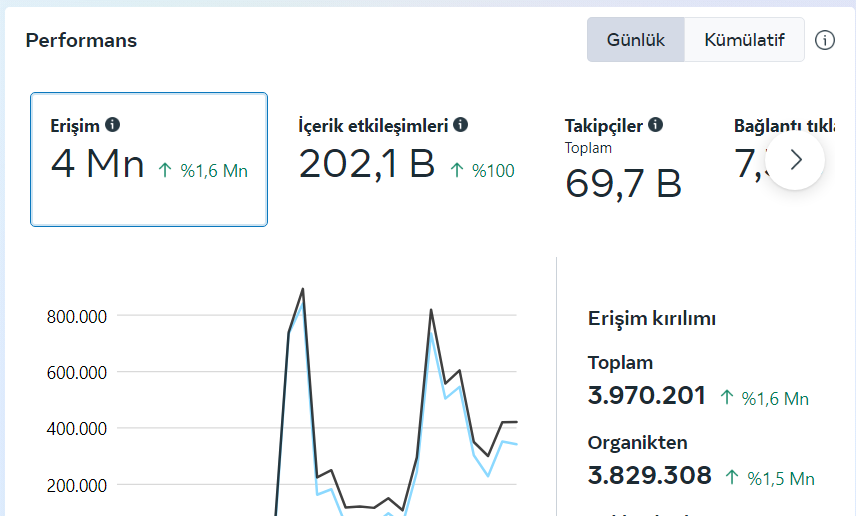Select the Bağlantı tıklamaları metric
856x516 pixels.
click(x=784, y=126)
